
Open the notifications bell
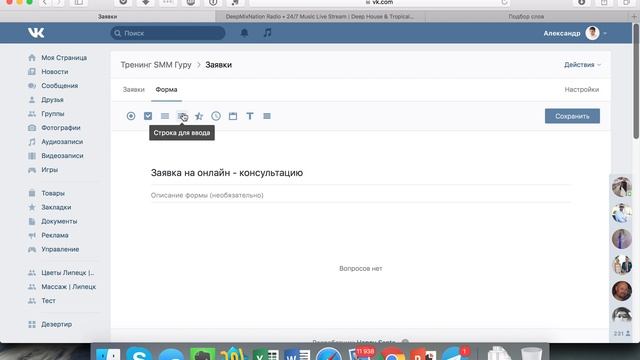tap(244, 33)
